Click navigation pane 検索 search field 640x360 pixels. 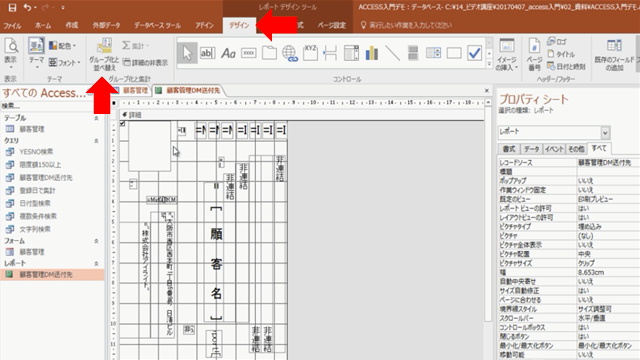coord(46,106)
